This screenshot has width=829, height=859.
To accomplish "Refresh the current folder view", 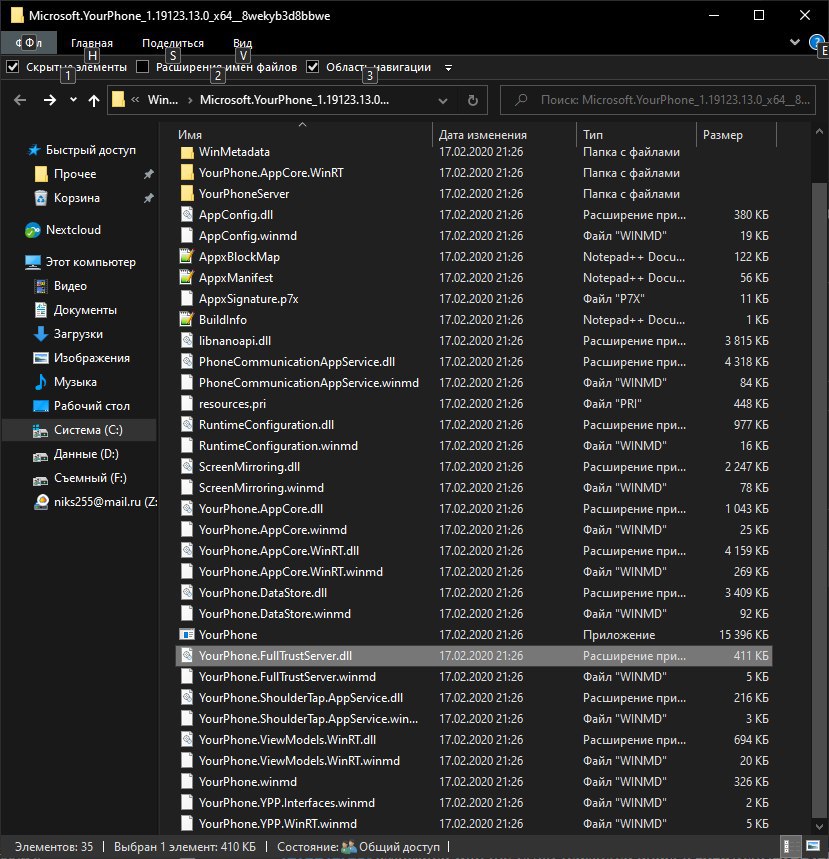I will pos(472,101).
